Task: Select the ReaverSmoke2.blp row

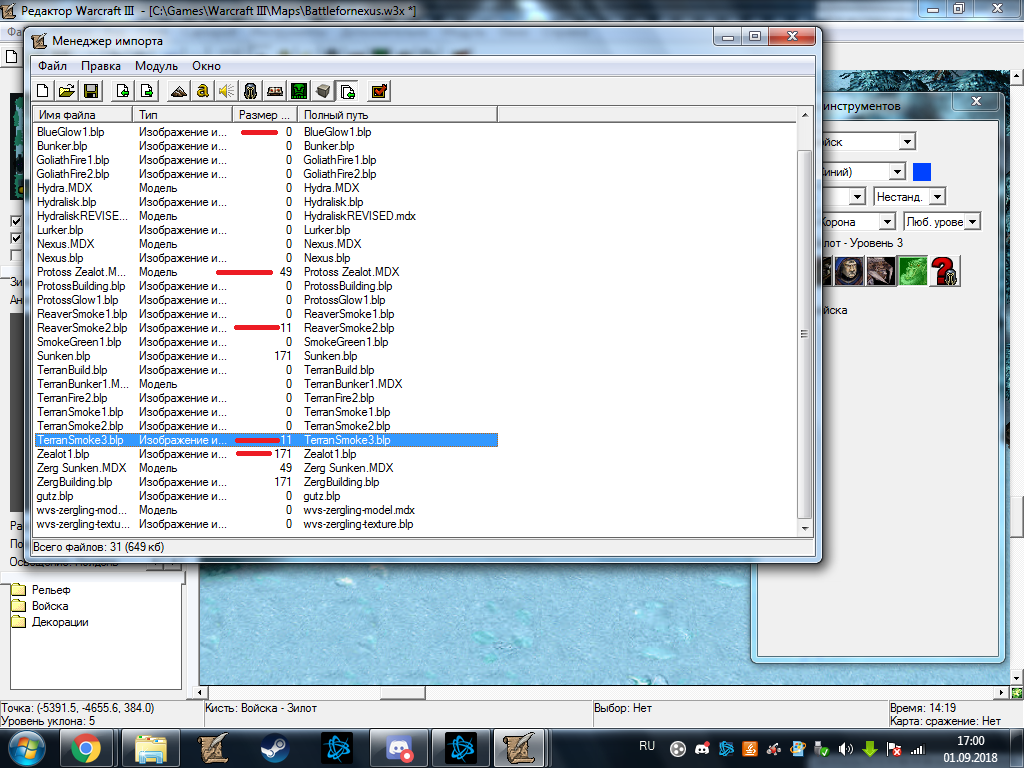Action: 266,328
